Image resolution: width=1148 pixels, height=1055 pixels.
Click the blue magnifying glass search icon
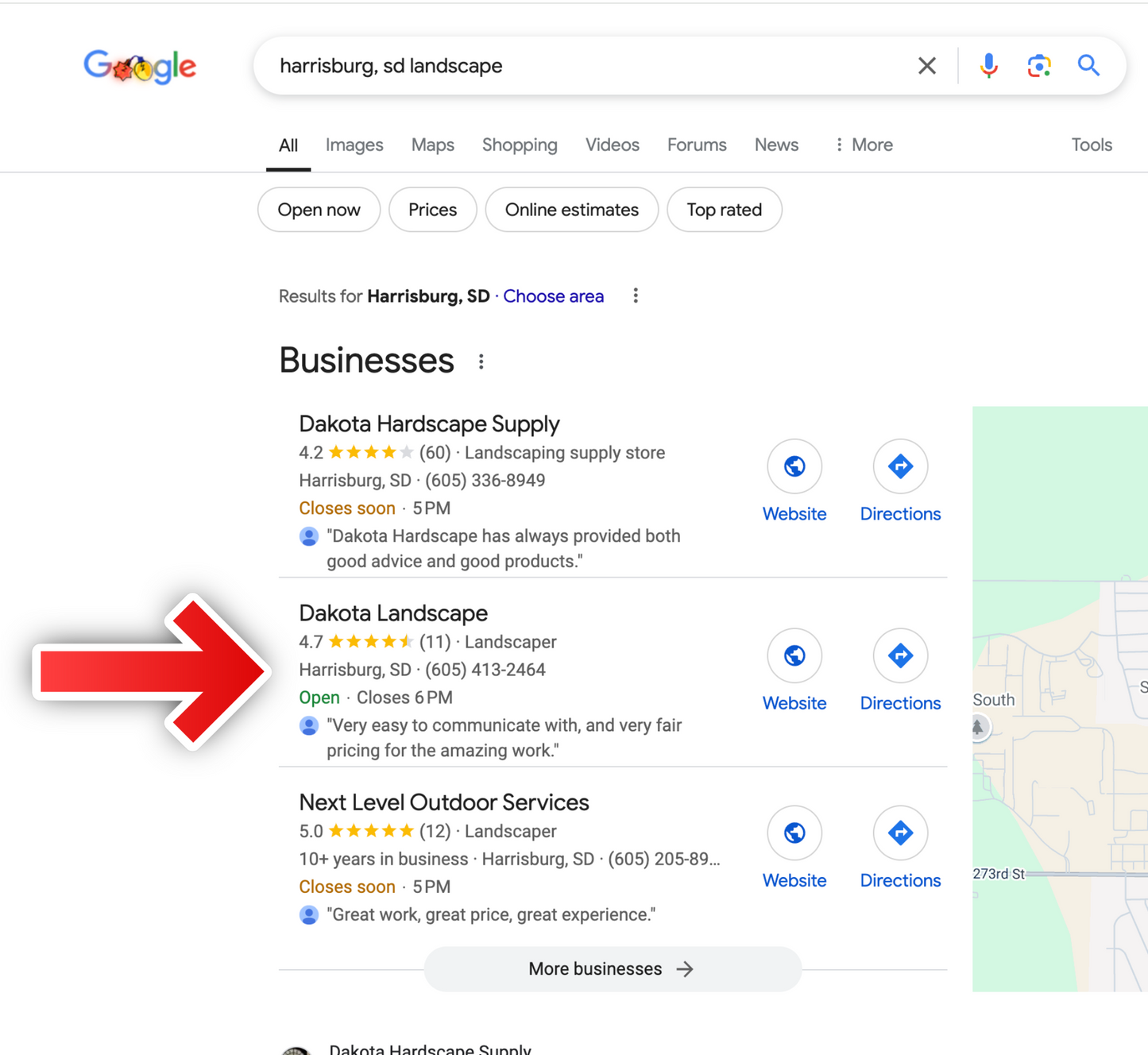point(1088,65)
